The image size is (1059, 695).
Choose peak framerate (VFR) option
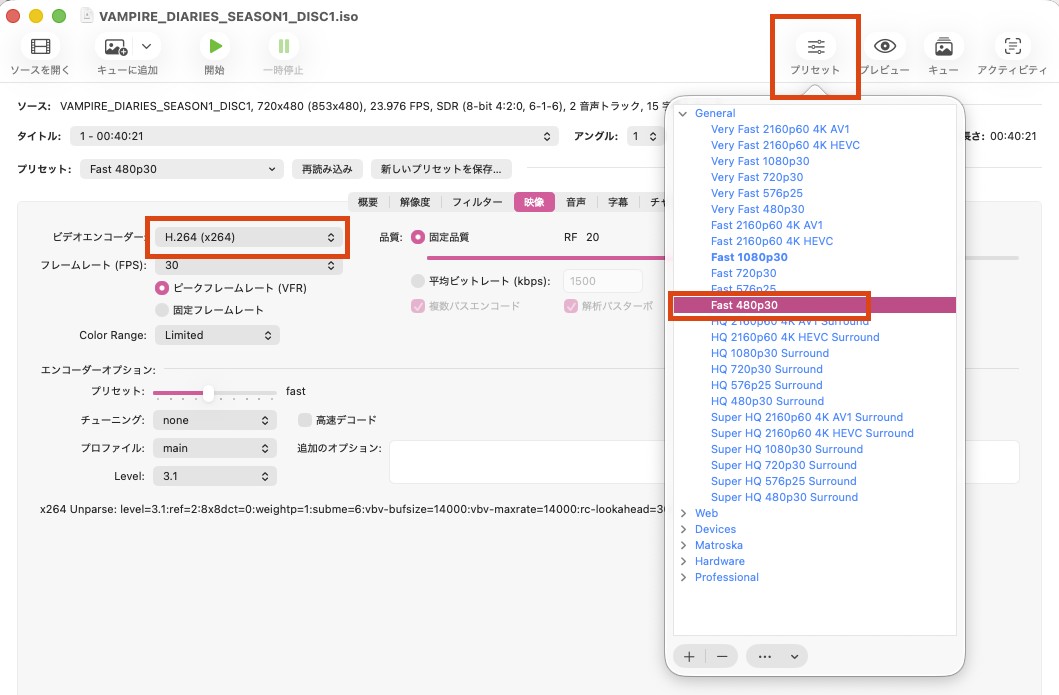point(162,288)
